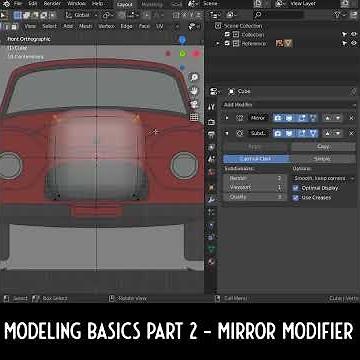The image size is (360, 360).
Task: Open the Edit menu
Action: (33, 4)
